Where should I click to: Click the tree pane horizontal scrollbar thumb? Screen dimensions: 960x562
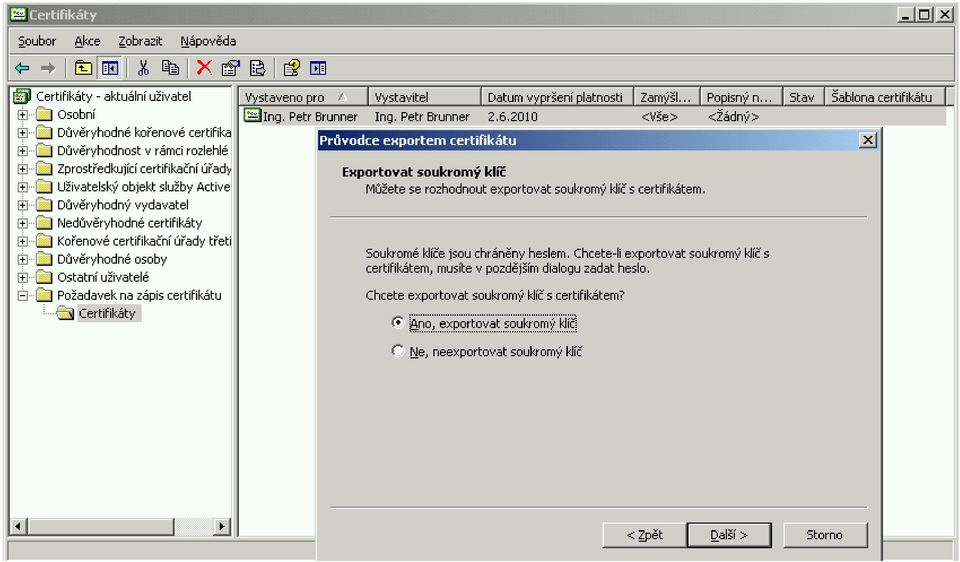[102, 526]
